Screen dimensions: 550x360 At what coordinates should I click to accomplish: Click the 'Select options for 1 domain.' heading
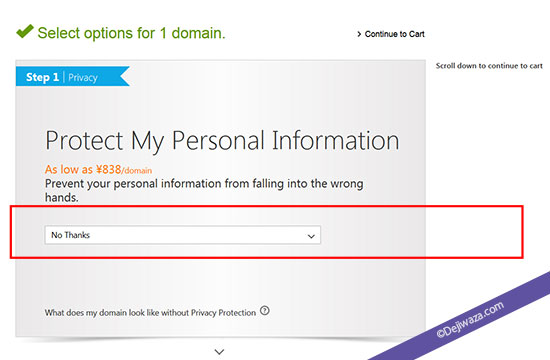pyautogui.click(x=131, y=33)
